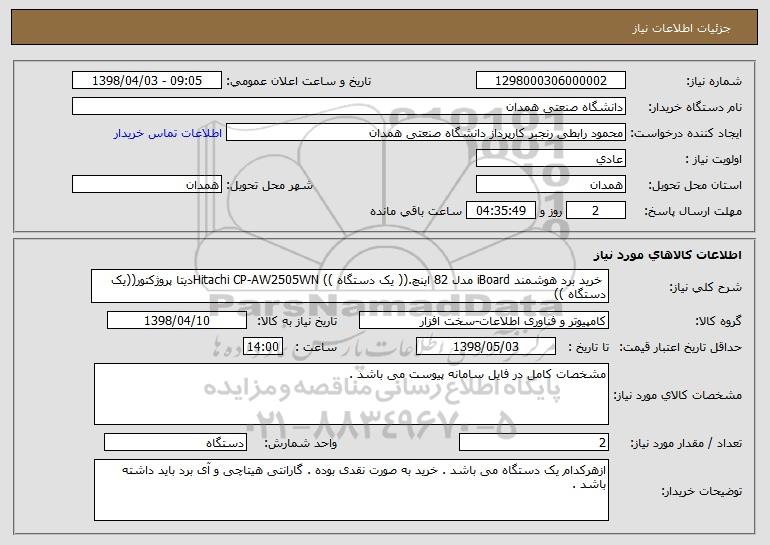
Task: Select the priority field showing عادی
Action: 550,159
